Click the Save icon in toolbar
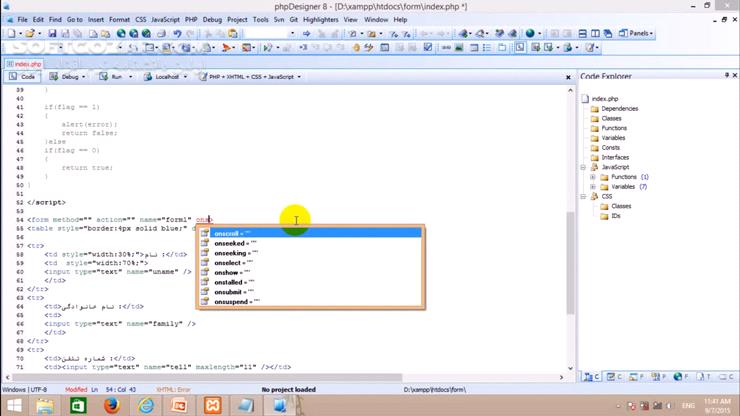The height and width of the screenshot is (416, 740). [x=52, y=34]
